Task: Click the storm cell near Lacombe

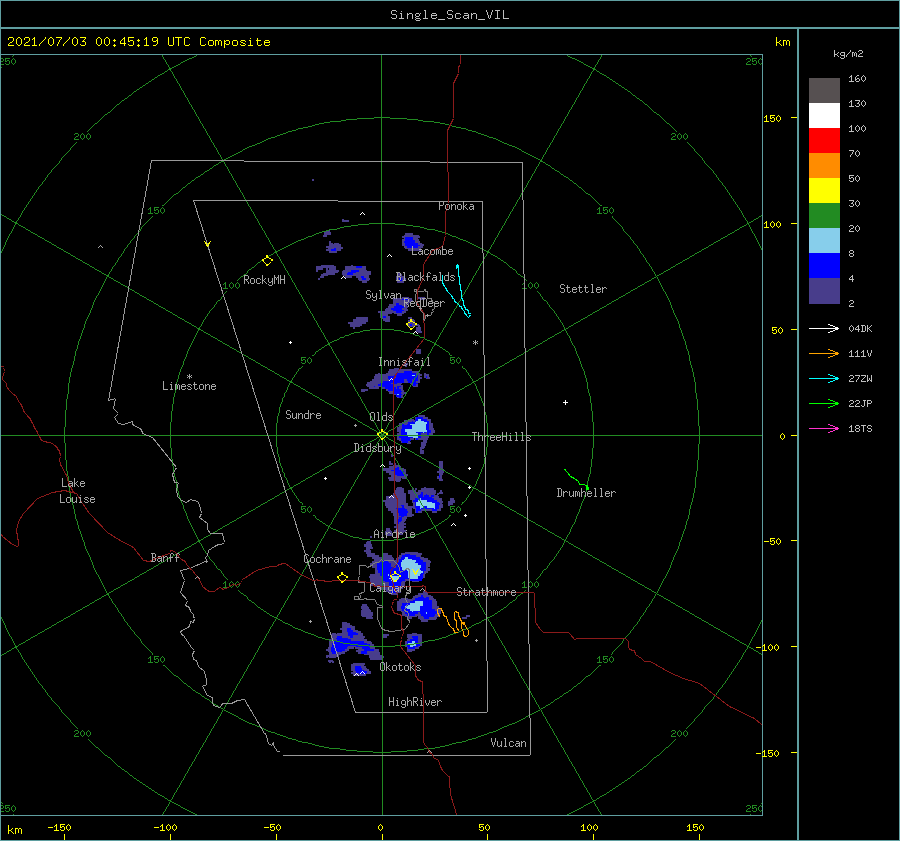Action: coord(411,242)
